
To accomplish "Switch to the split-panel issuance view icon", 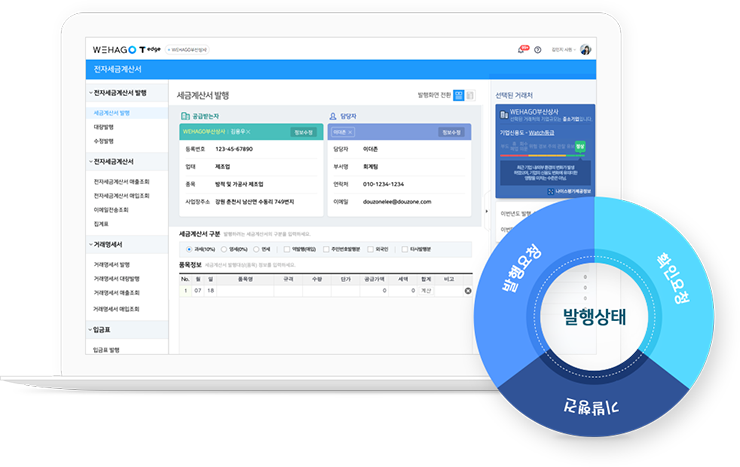I will (x=458, y=95).
